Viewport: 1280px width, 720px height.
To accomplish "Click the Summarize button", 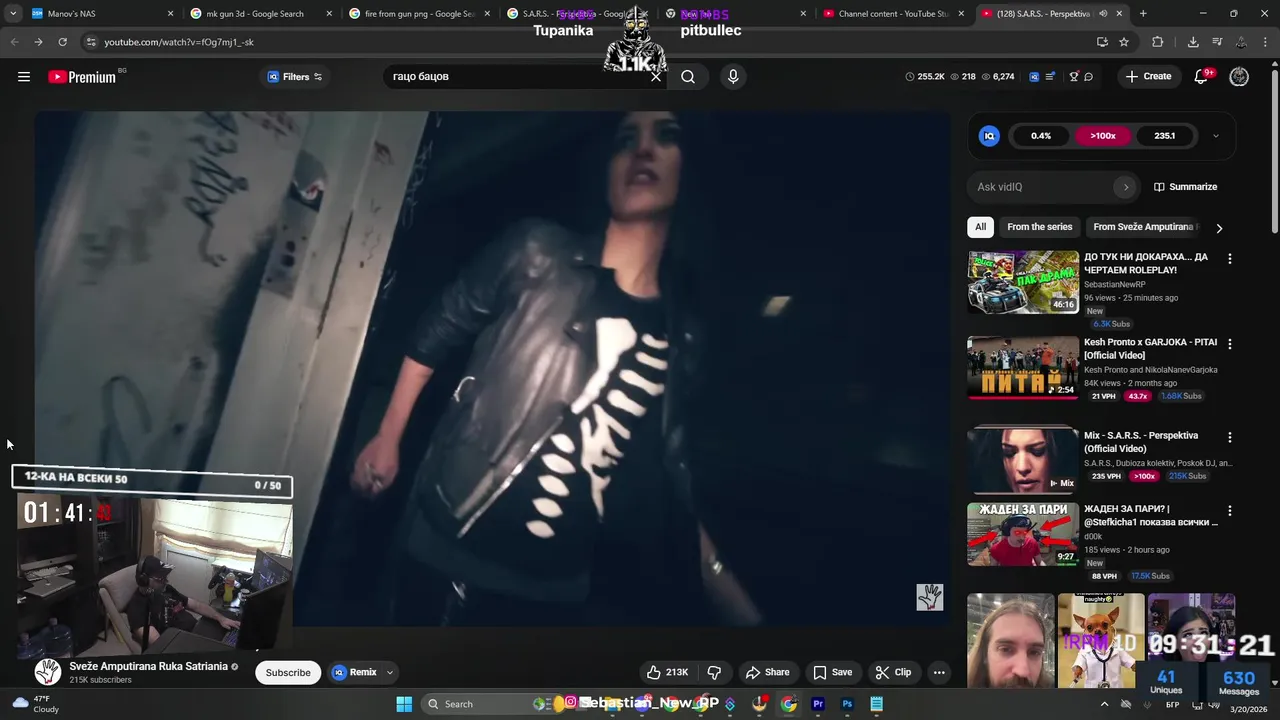I will pyautogui.click(x=1185, y=187).
